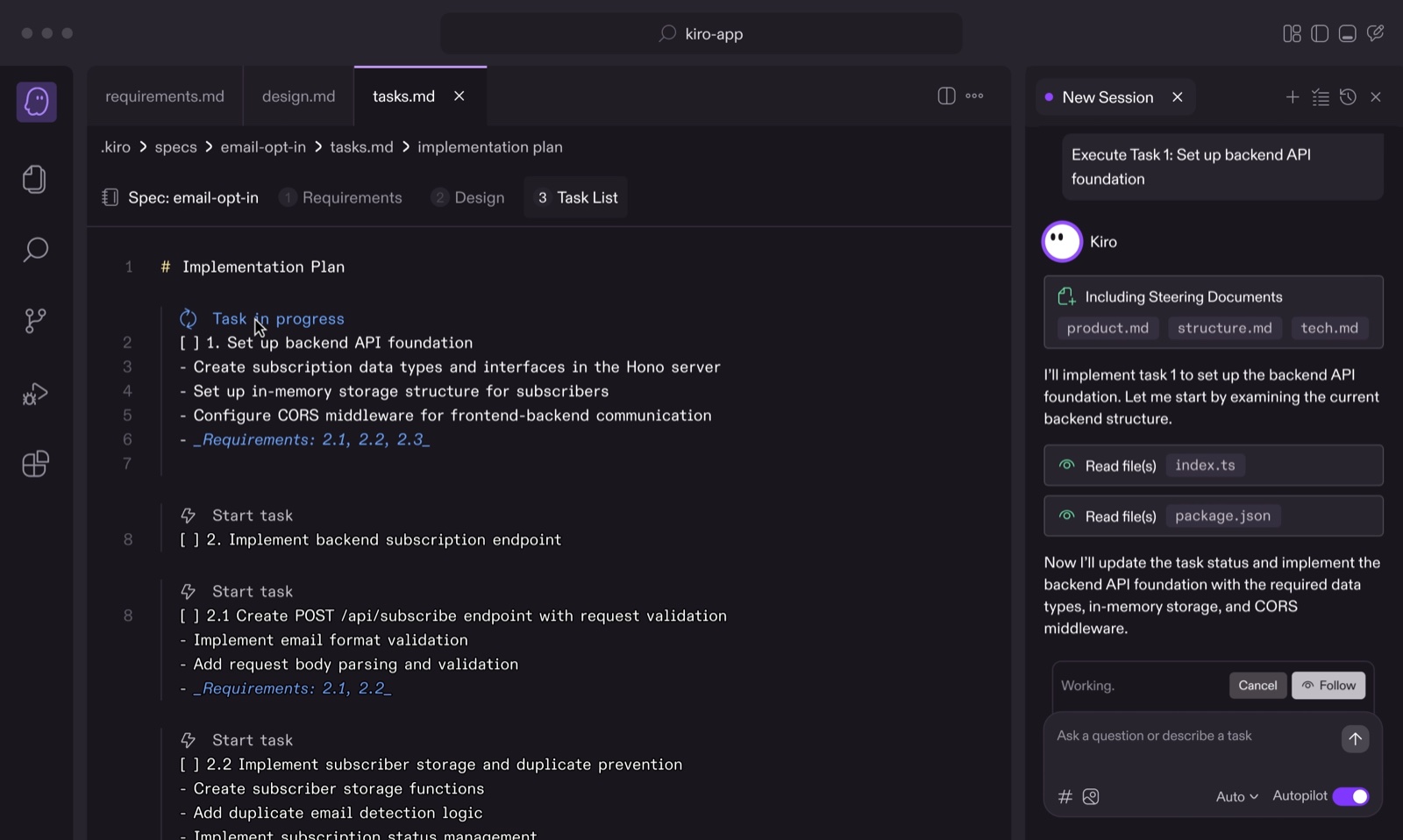Image resolution: width=1403 pixels, height=840 pixels.
Task: Click the send arrow button in chat input
Action: point(1355,738)
